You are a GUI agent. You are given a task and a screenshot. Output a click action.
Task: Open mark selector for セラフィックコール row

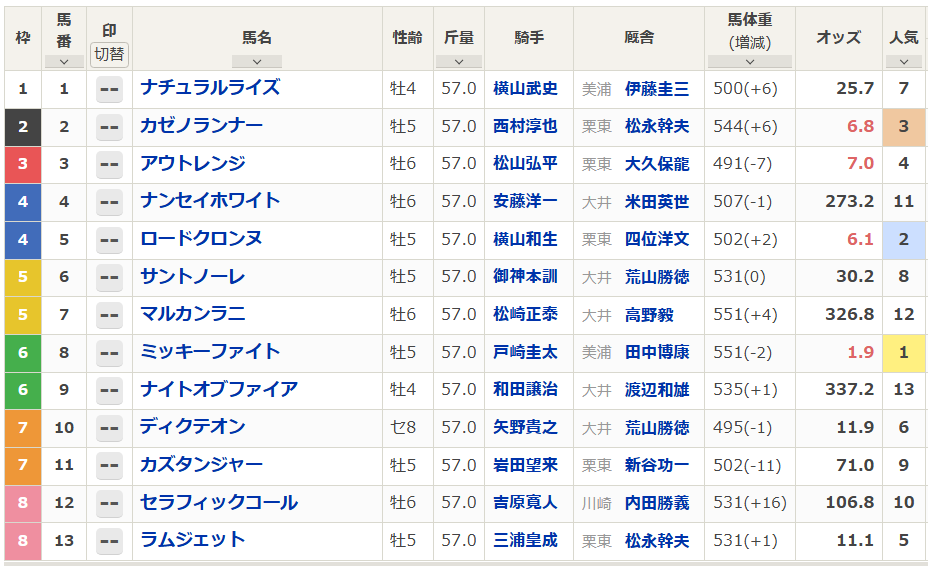109,504
